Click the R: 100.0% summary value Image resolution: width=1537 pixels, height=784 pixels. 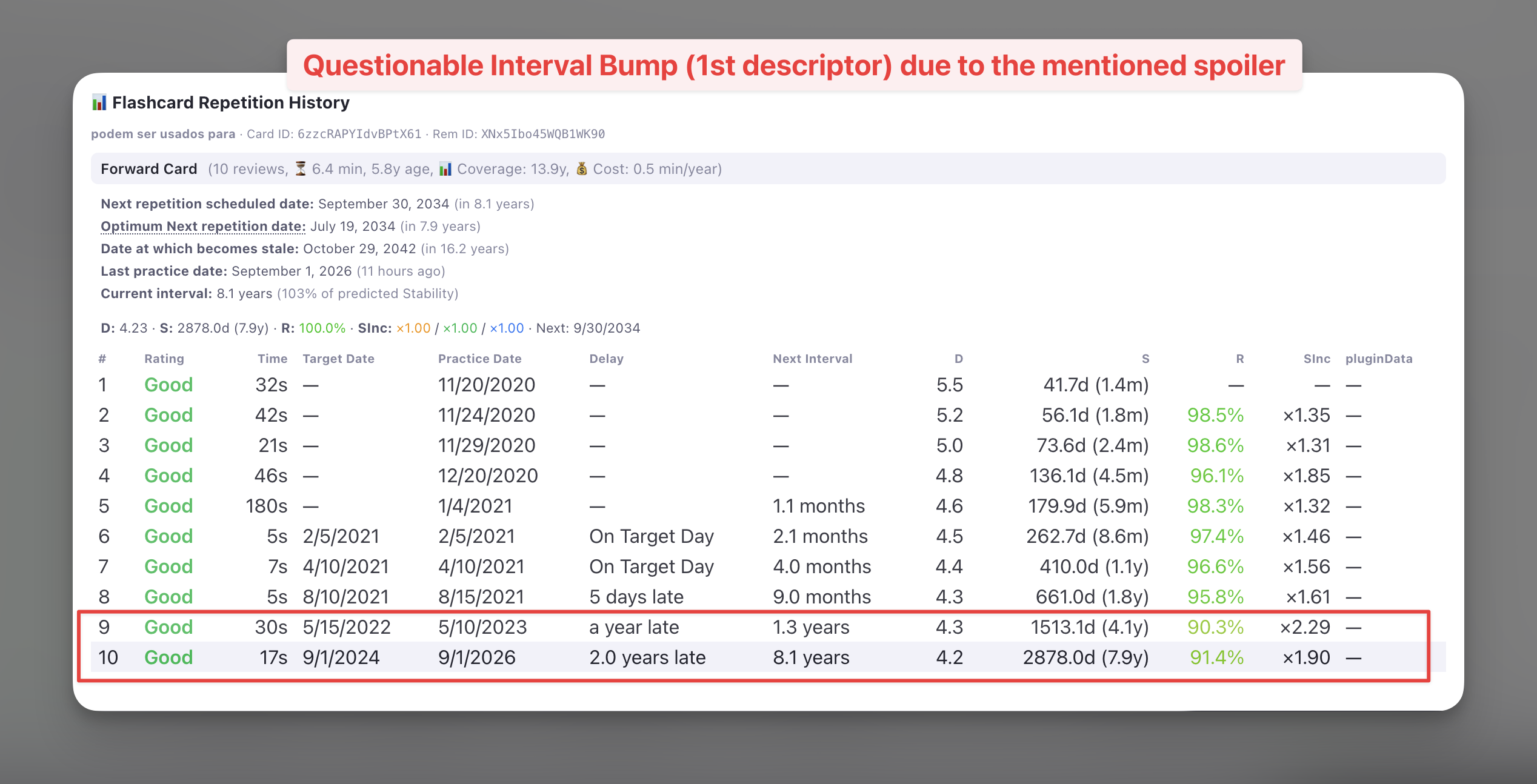313,328
